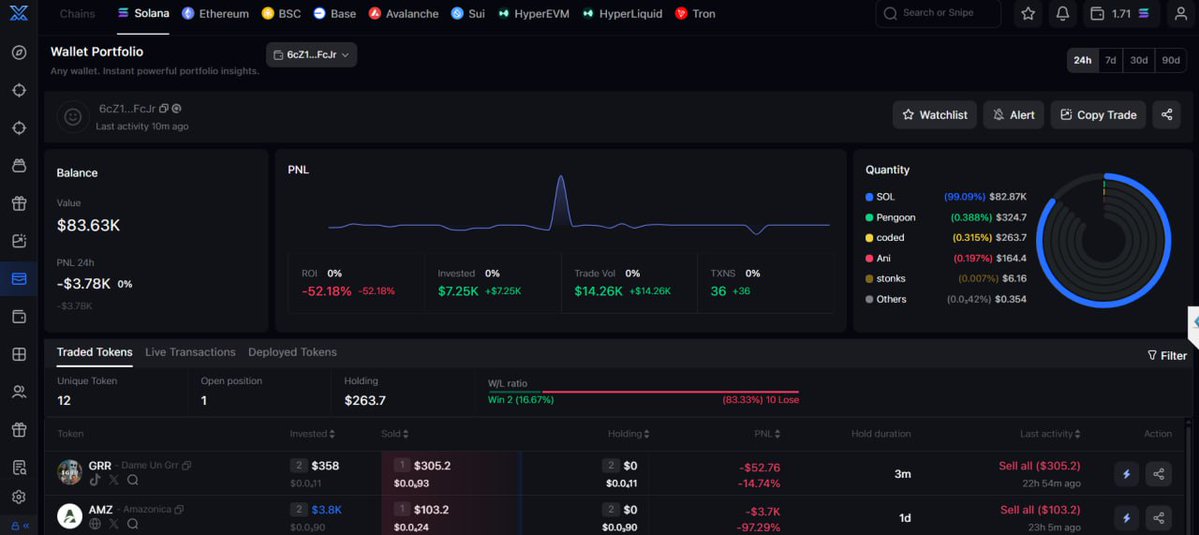Sort the table by Holding
This screenshot has width=1199, height=535.
(629, 433)
